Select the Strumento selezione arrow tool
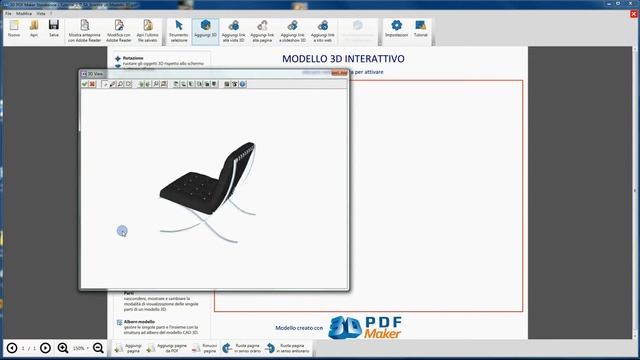The height and width of the screenshot is (360, 640). 179,31
